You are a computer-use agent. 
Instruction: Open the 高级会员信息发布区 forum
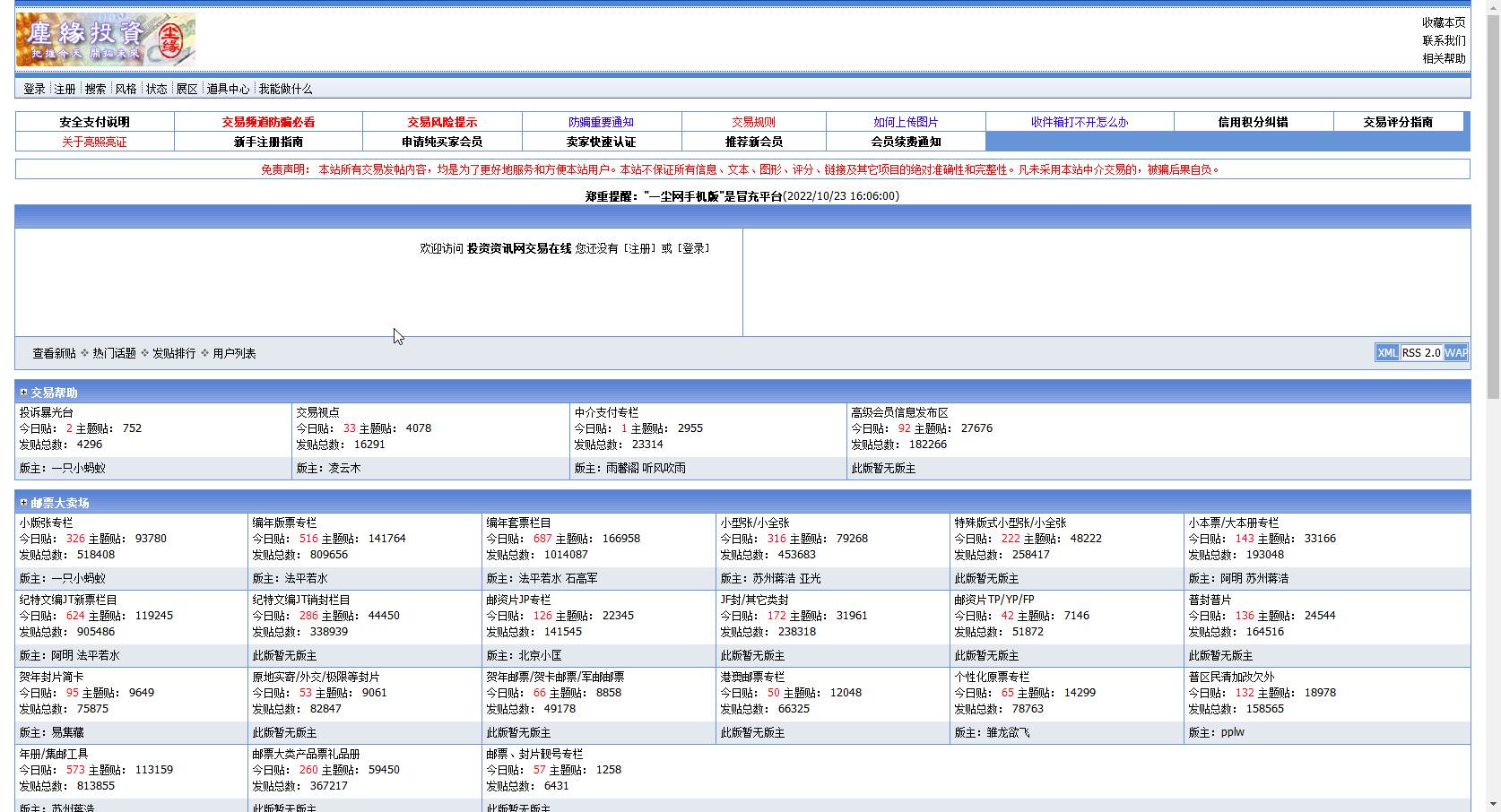coord(899,412)
